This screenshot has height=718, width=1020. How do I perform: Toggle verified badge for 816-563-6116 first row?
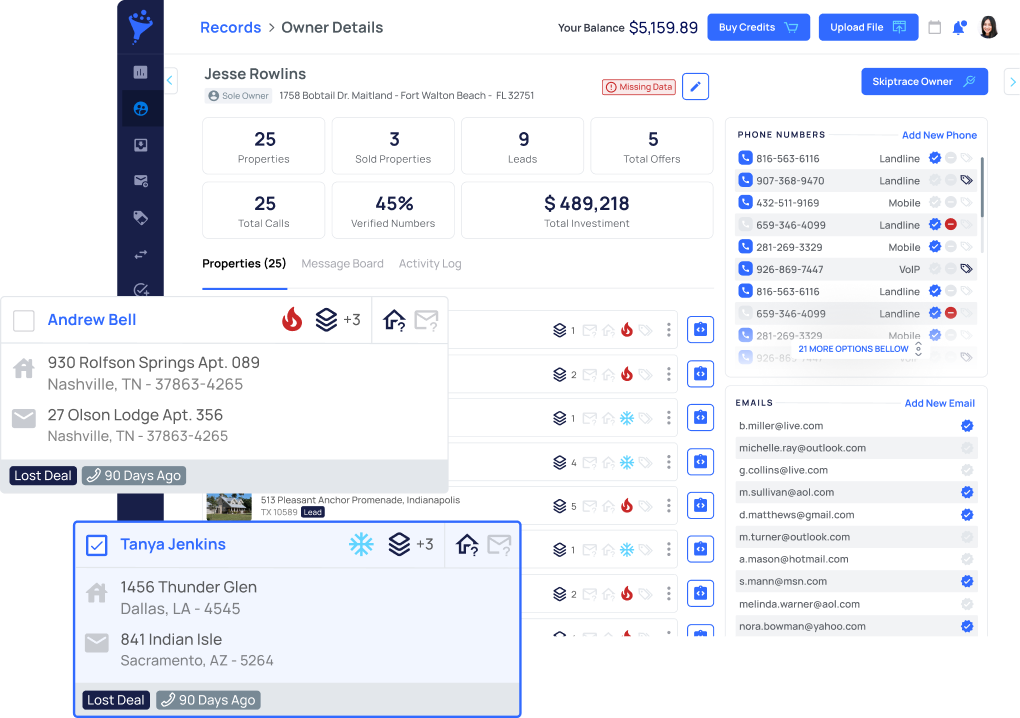click(x=935, y=157)
